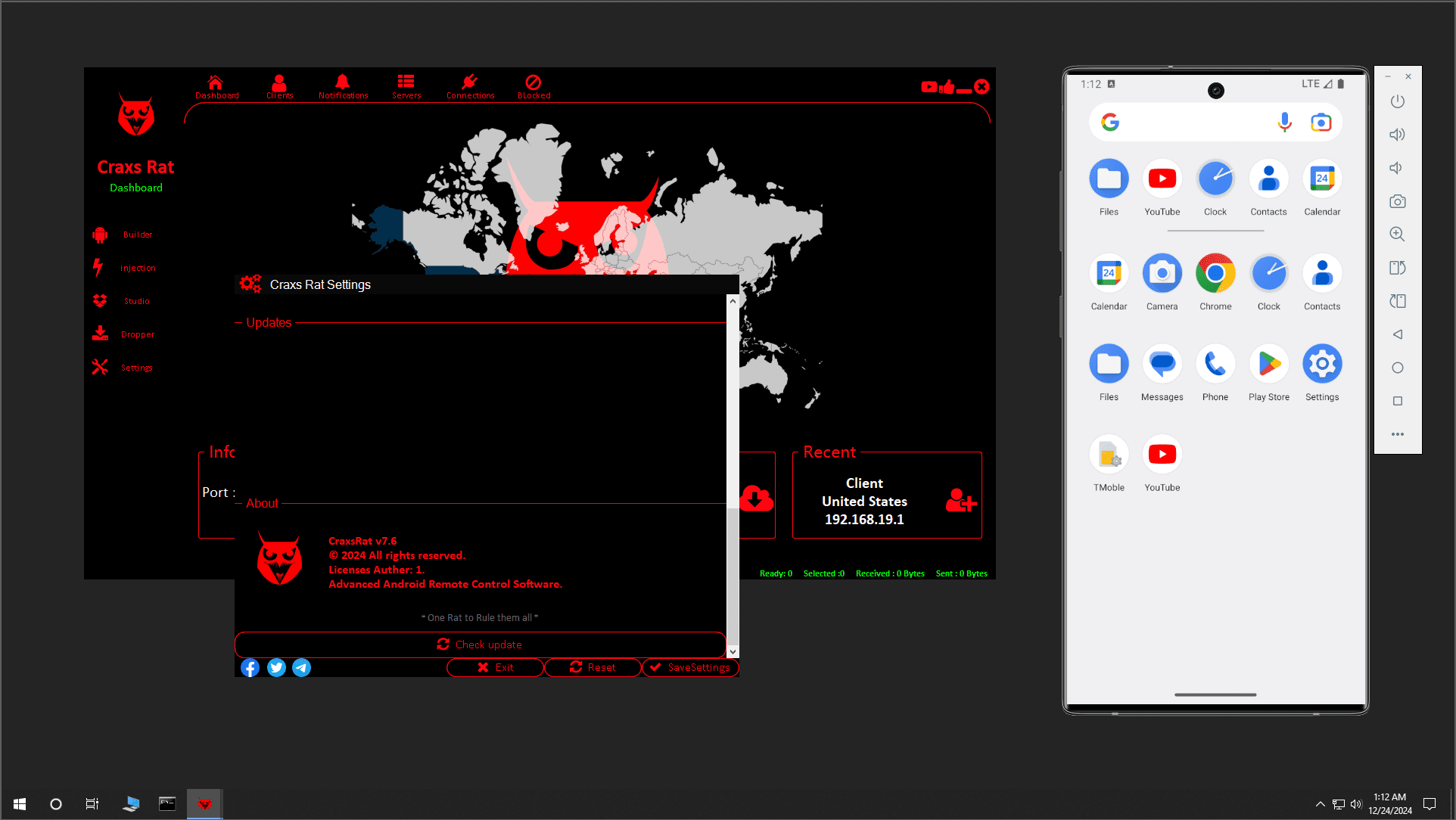Screen dimensions: 1456x820
Task: Click the settings dialog scroll-up arrow
Action: [x=733, y=301]
